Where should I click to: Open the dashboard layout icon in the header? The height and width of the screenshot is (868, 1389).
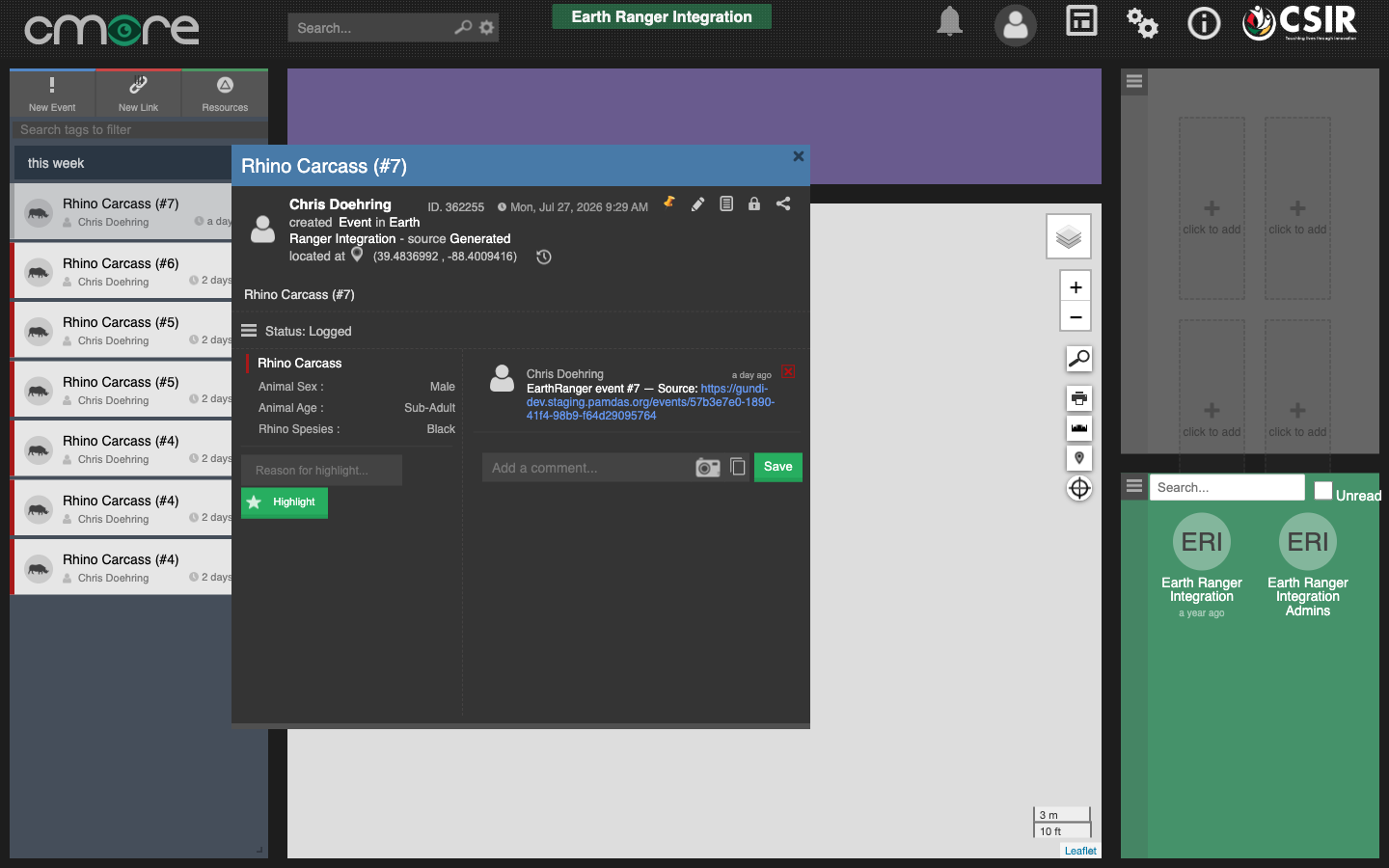pyautogui.click(x=1081, y=21)
